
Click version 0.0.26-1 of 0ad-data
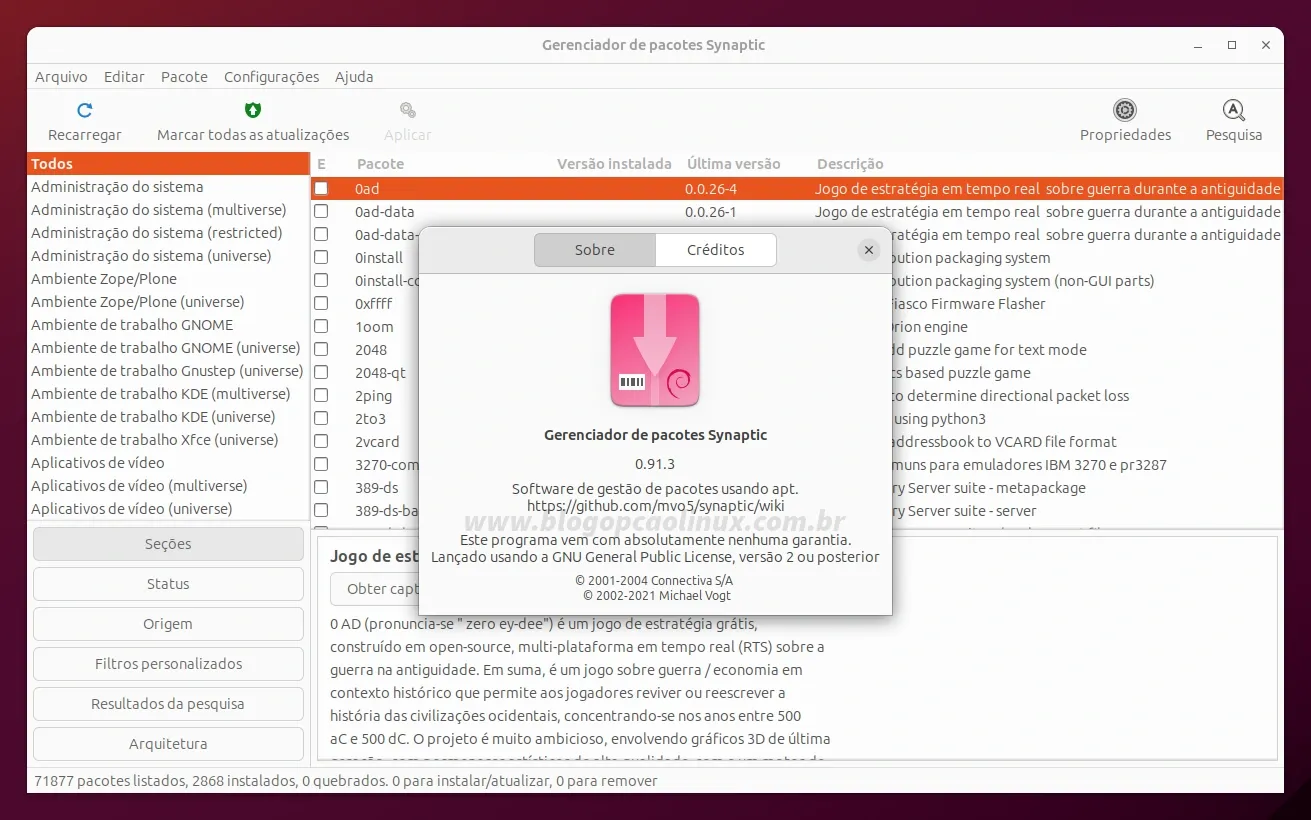pyautogui.click(x=710, y=212)
